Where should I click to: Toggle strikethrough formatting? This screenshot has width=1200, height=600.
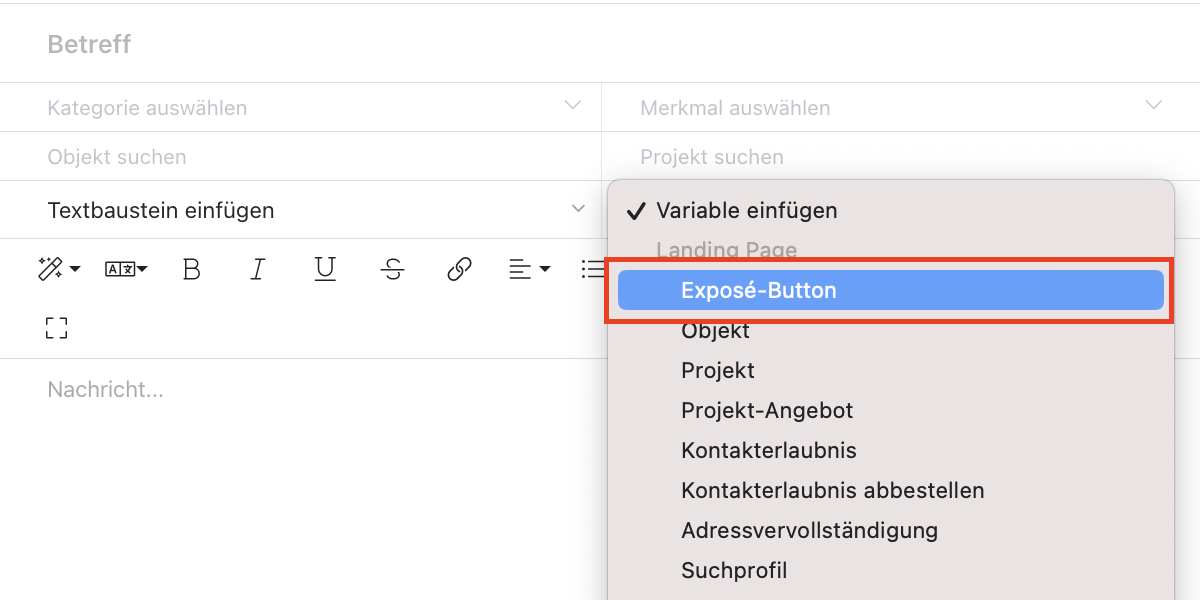pos(393,269)
